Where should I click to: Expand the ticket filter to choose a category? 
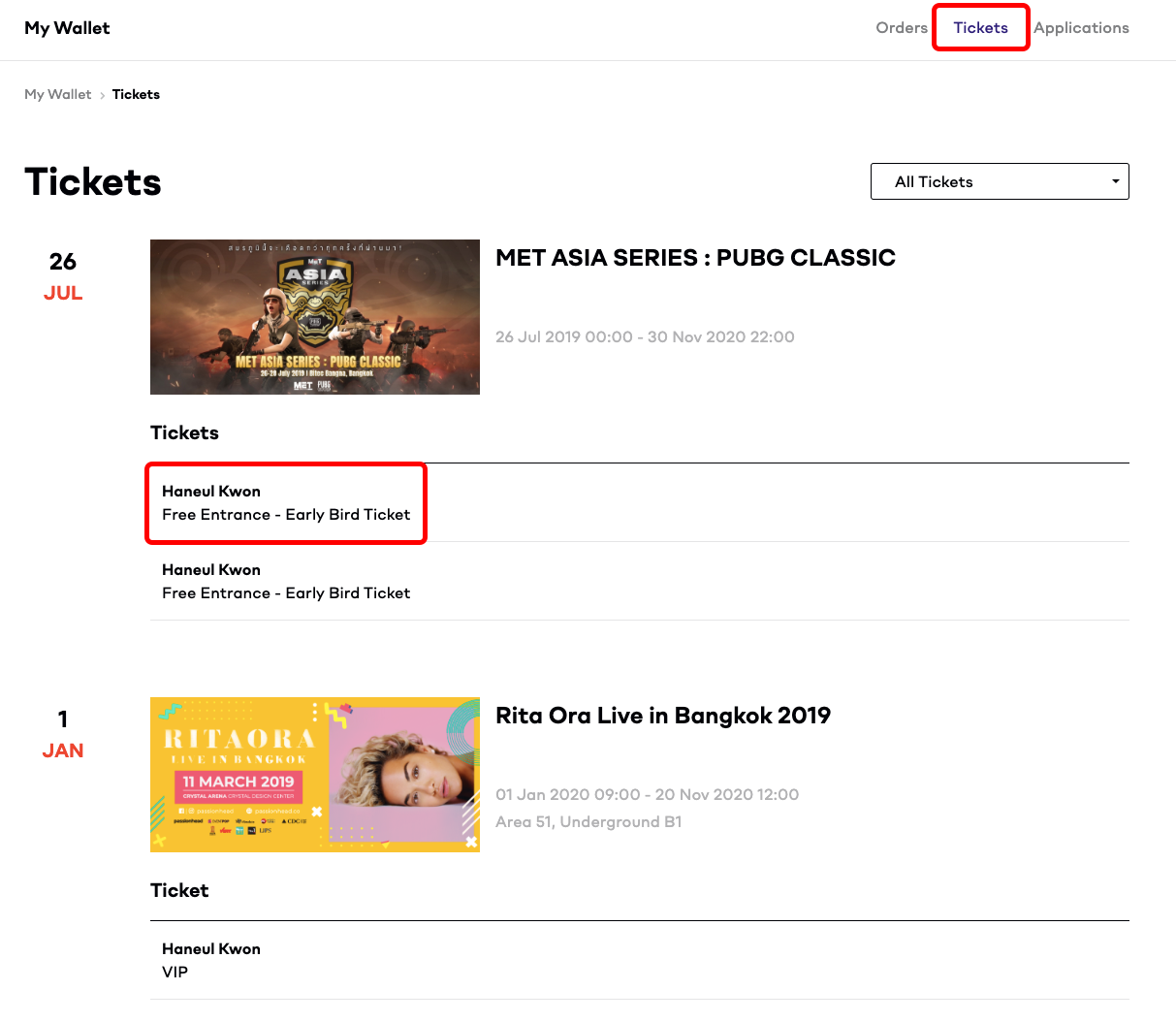999,181
